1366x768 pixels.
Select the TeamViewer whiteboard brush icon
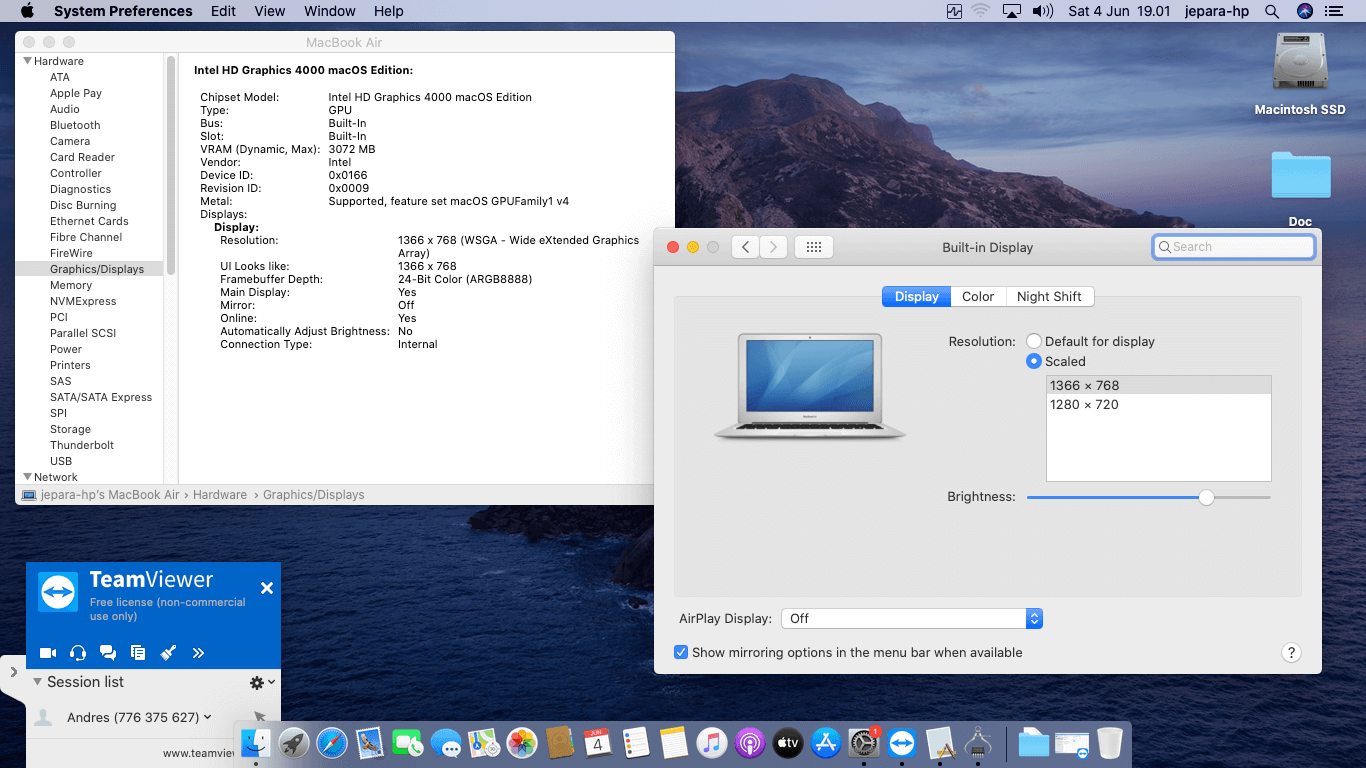click(168, 653)
